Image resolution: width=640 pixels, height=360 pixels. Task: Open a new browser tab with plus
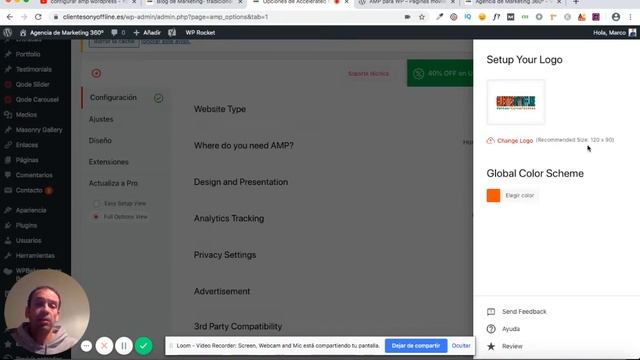(576, 2)
